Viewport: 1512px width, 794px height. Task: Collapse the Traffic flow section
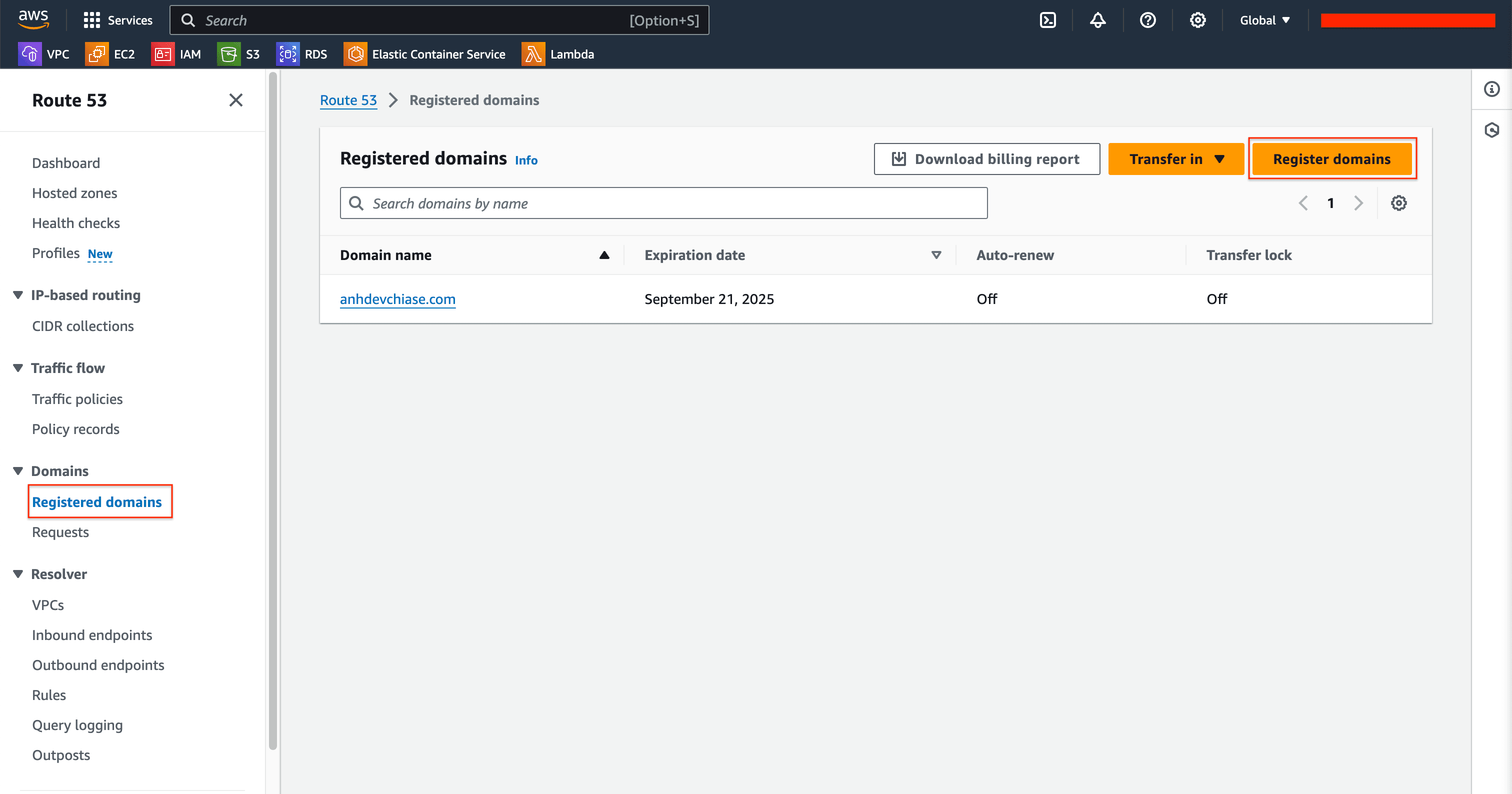click(18, 368)
